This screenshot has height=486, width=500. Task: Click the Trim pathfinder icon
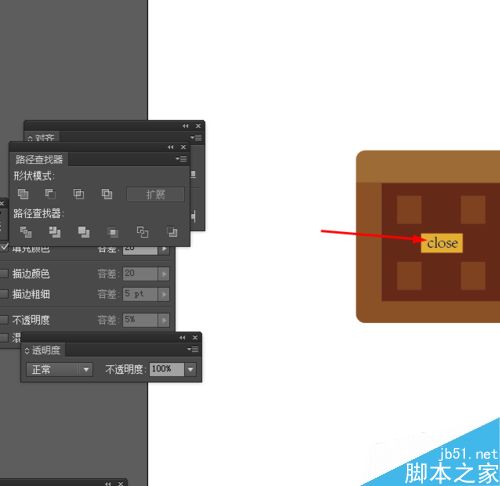[55, 232]
